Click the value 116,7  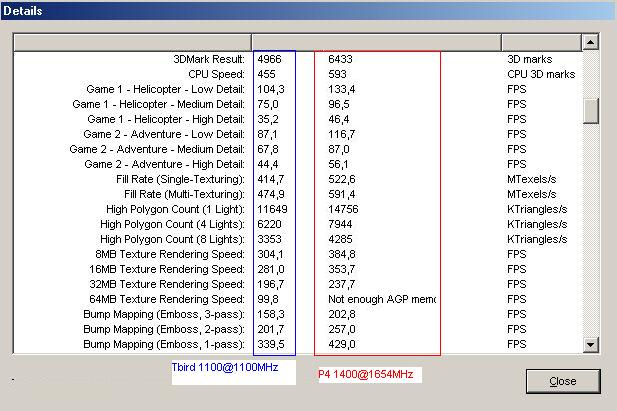pos(342,134)
